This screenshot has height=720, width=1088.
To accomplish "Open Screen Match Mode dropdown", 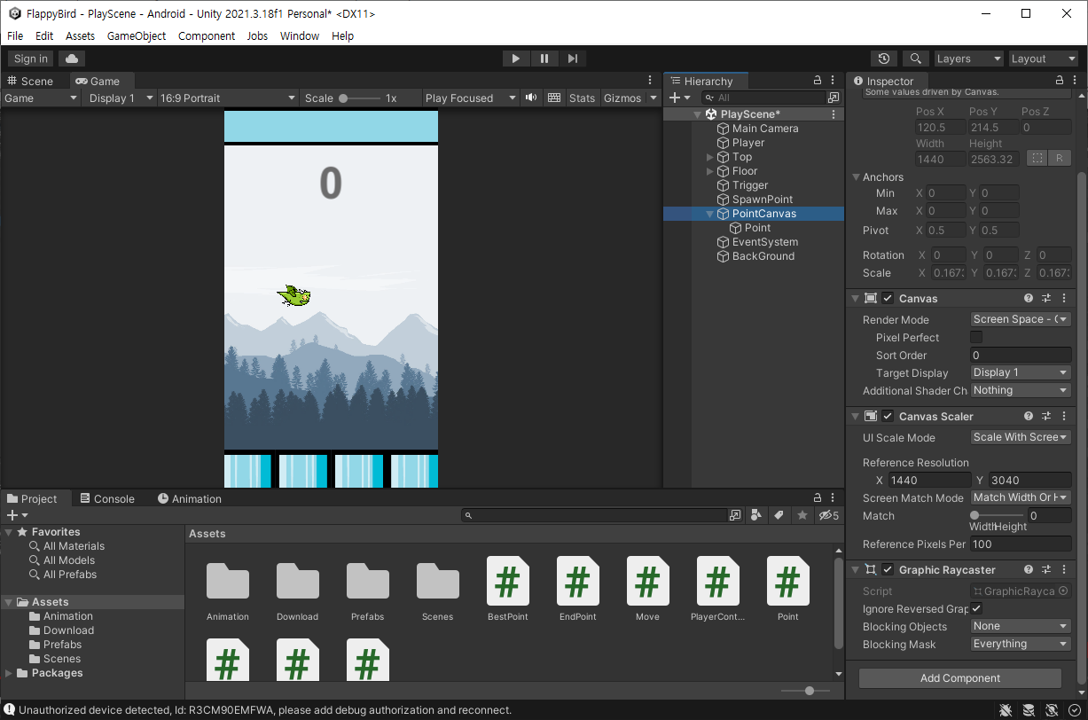I will [1020, 497].
